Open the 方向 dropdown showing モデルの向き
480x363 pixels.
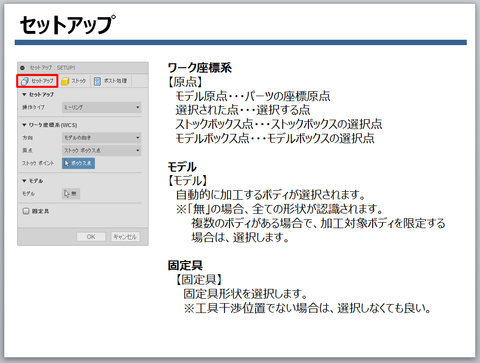[x=102, y=138]
